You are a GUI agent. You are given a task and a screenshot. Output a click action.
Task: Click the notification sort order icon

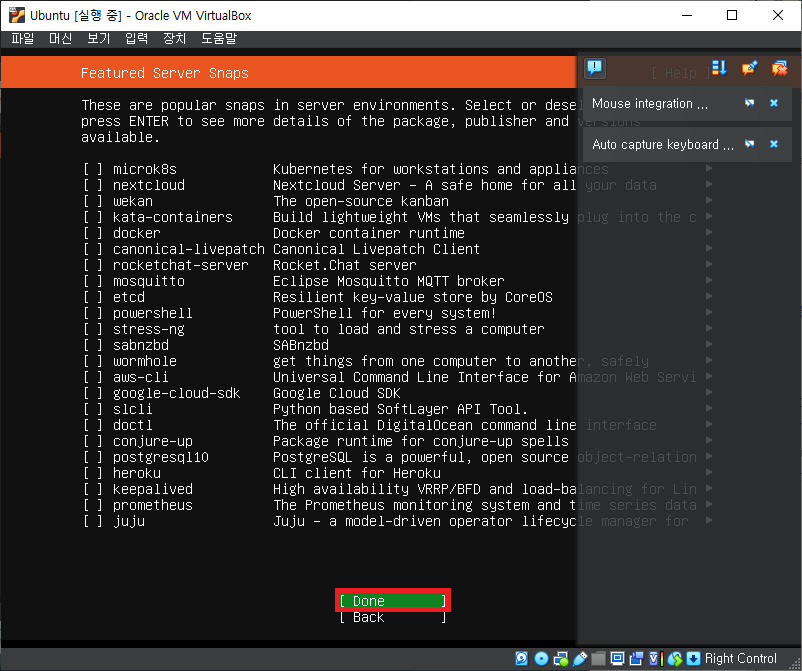click(x=719, y=68)
